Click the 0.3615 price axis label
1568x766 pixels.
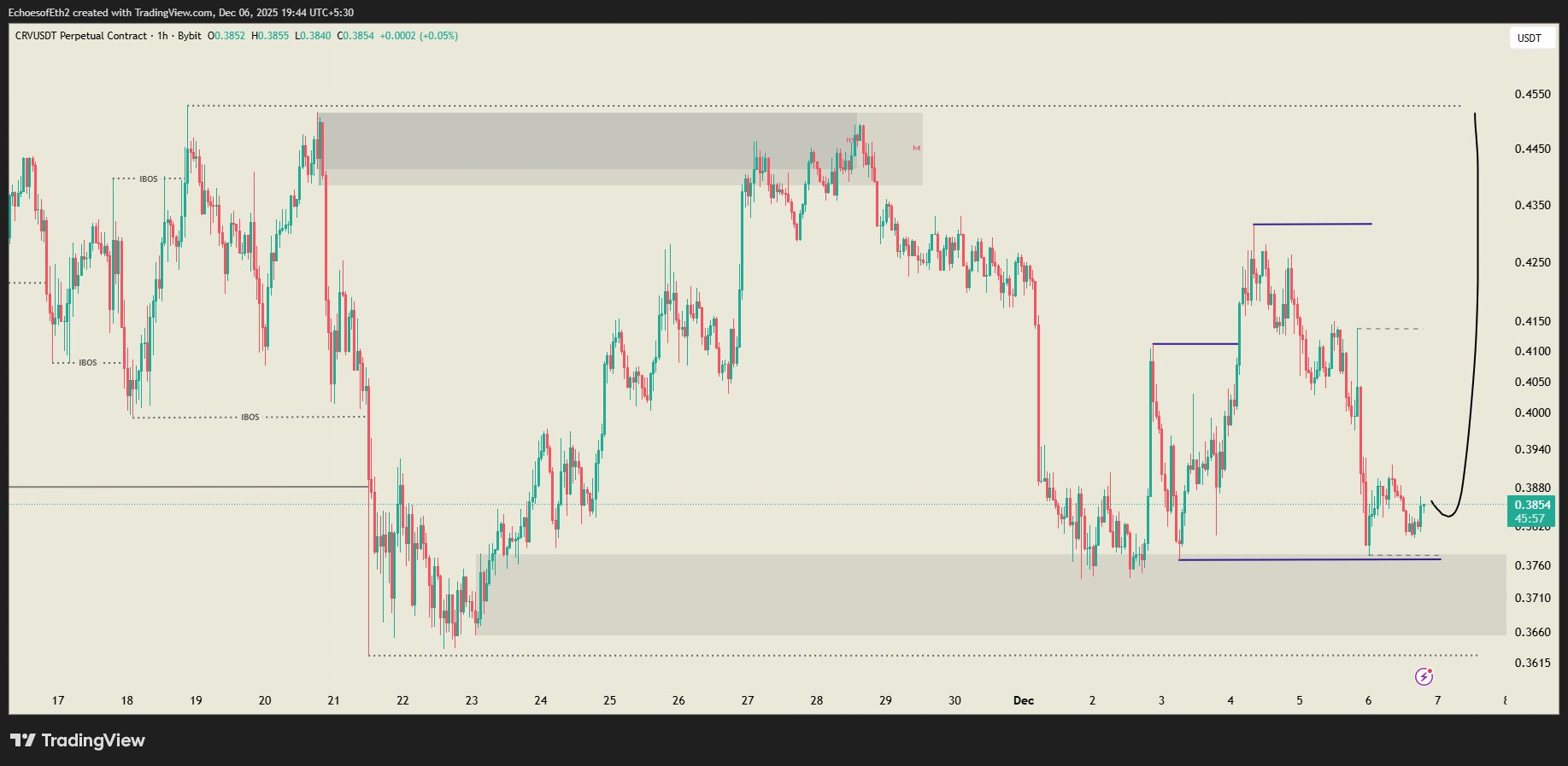(1532, 663)
